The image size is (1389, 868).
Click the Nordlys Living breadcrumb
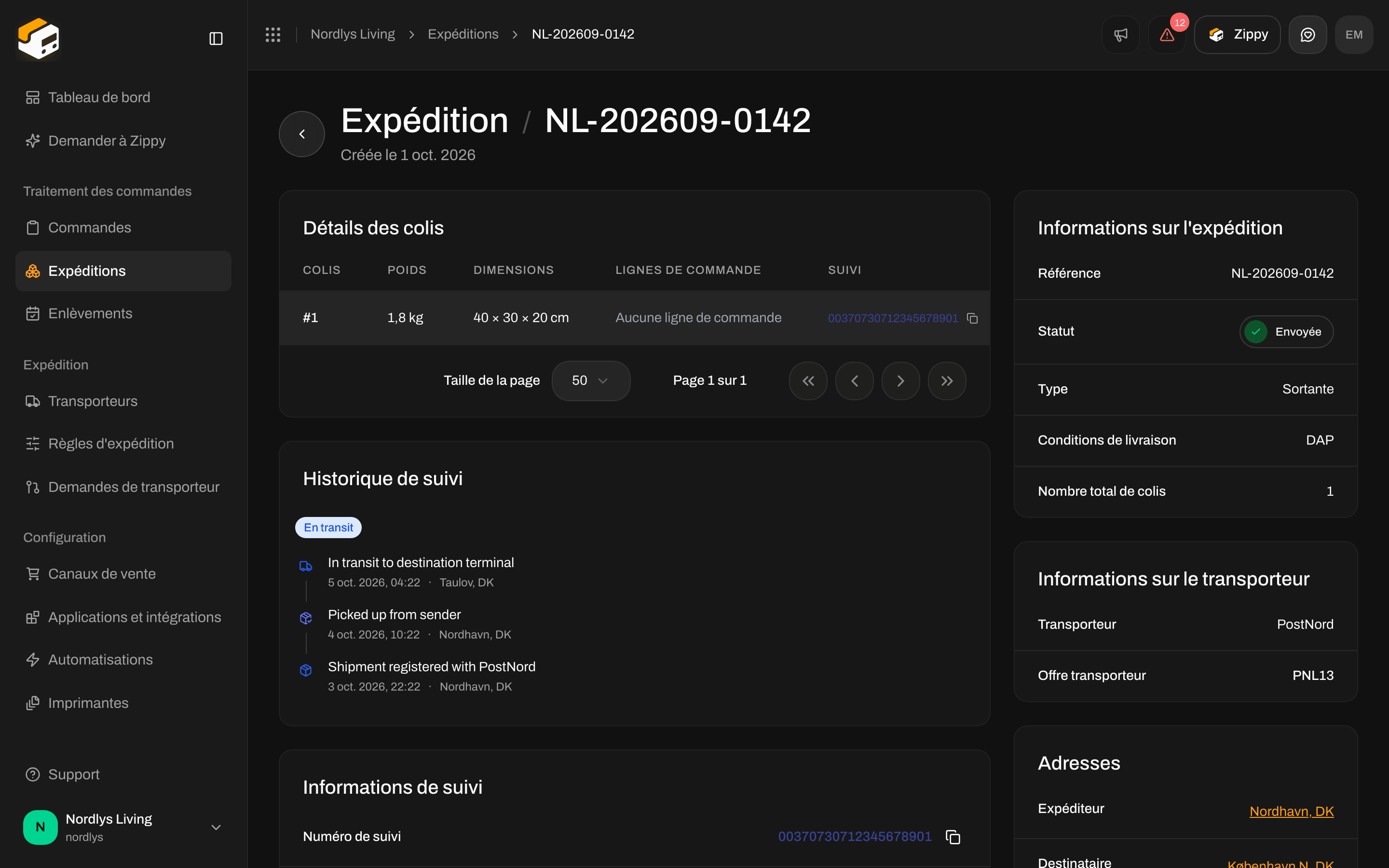pos(353,34)
